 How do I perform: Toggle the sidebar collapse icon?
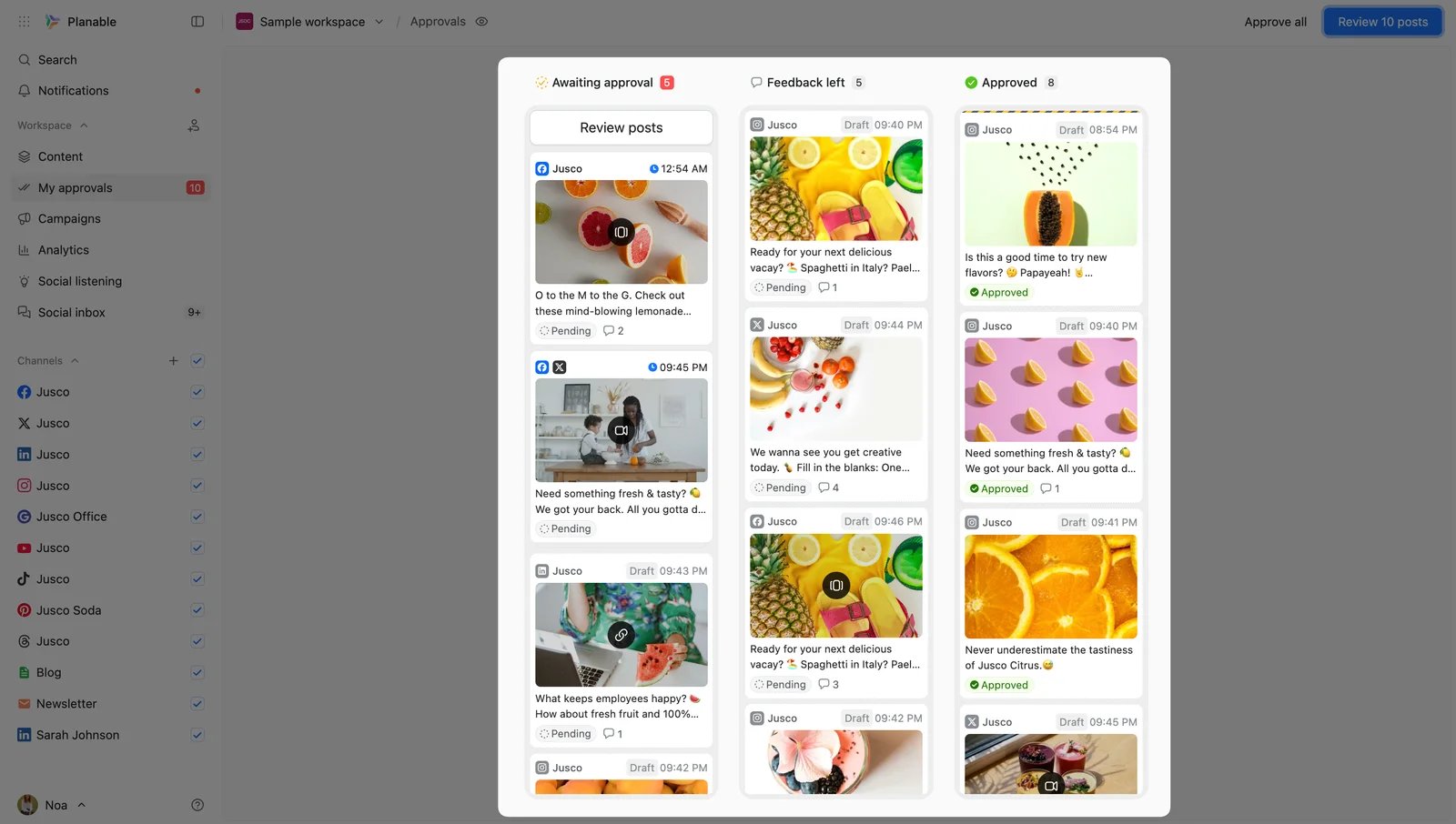(x=197, y=21)
